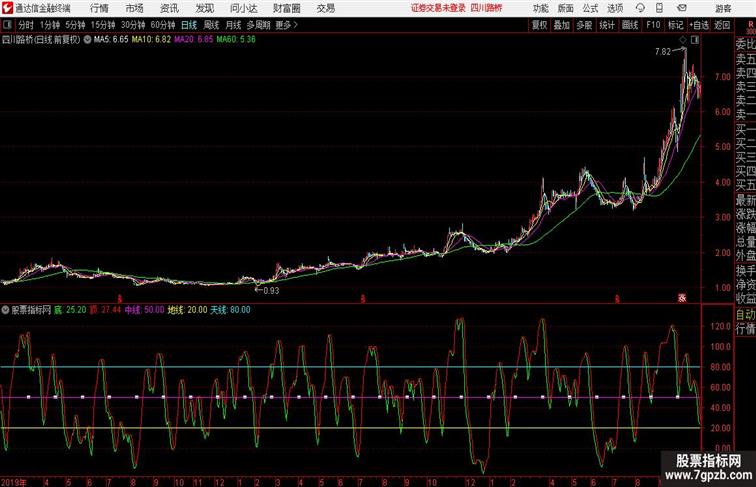The width and height of the screenshot is (756, 487).
Task: Click the 中线: 50.00 indicator value
Action: [144, 310]
